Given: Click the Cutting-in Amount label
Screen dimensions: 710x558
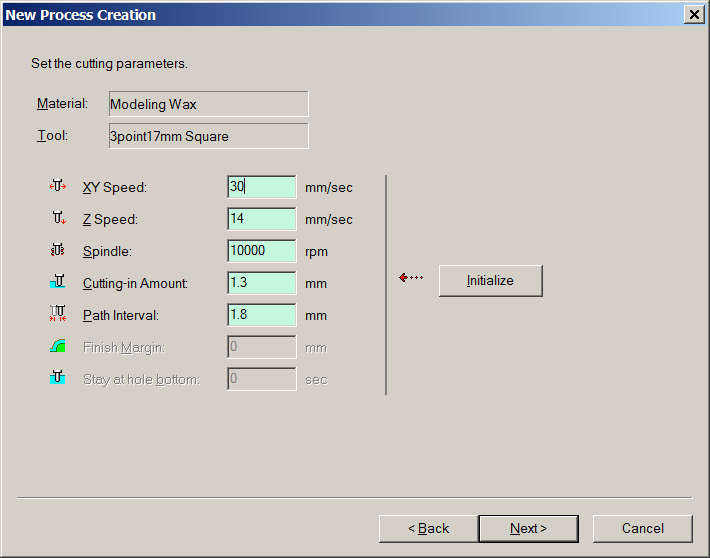Looking at the screenshot, I should point(135,284).
